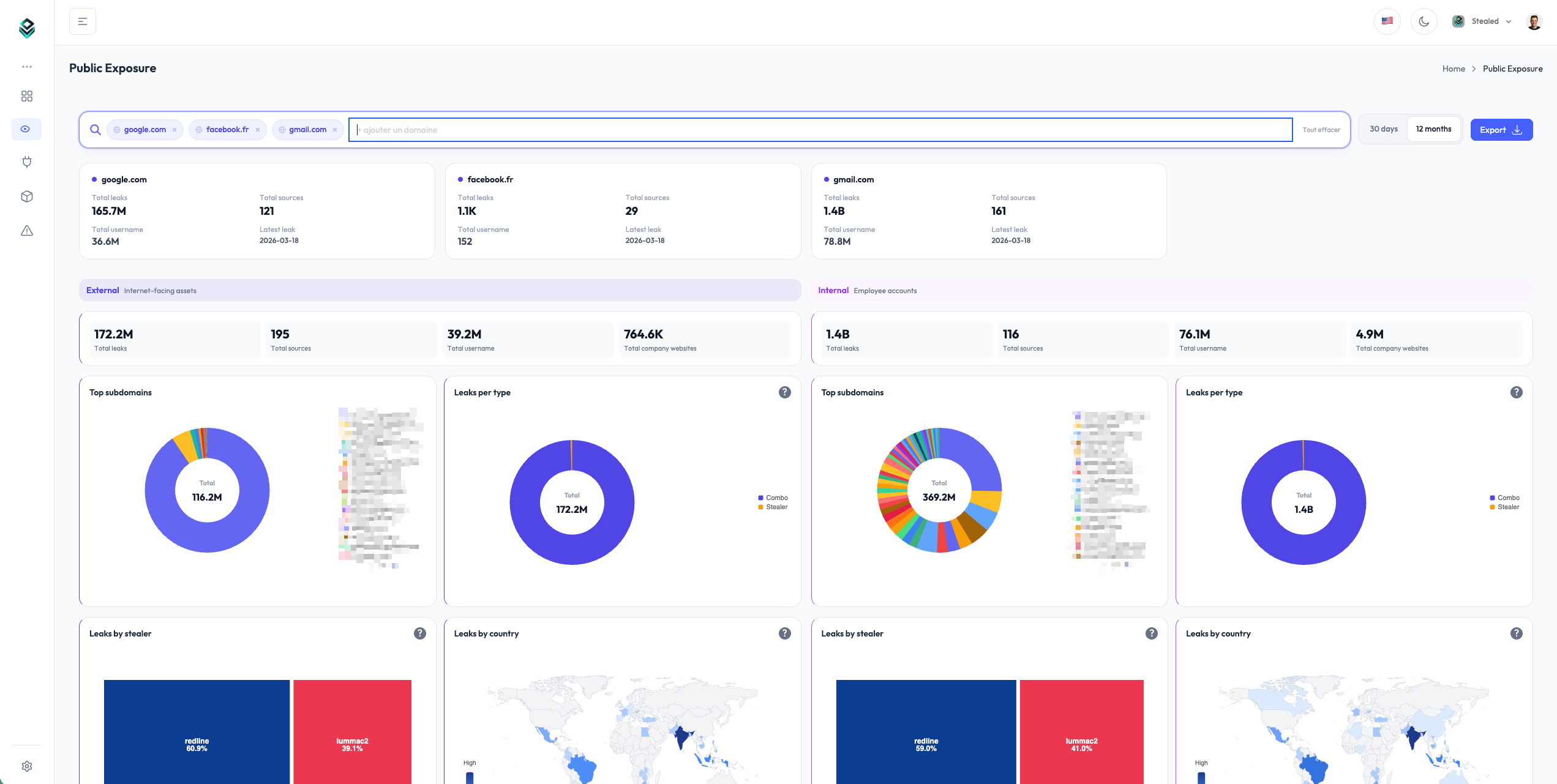The height and width of the screenshot is (784, 1557).
Task: Click External Top subdomains donut chart
Action: point(207,490)
